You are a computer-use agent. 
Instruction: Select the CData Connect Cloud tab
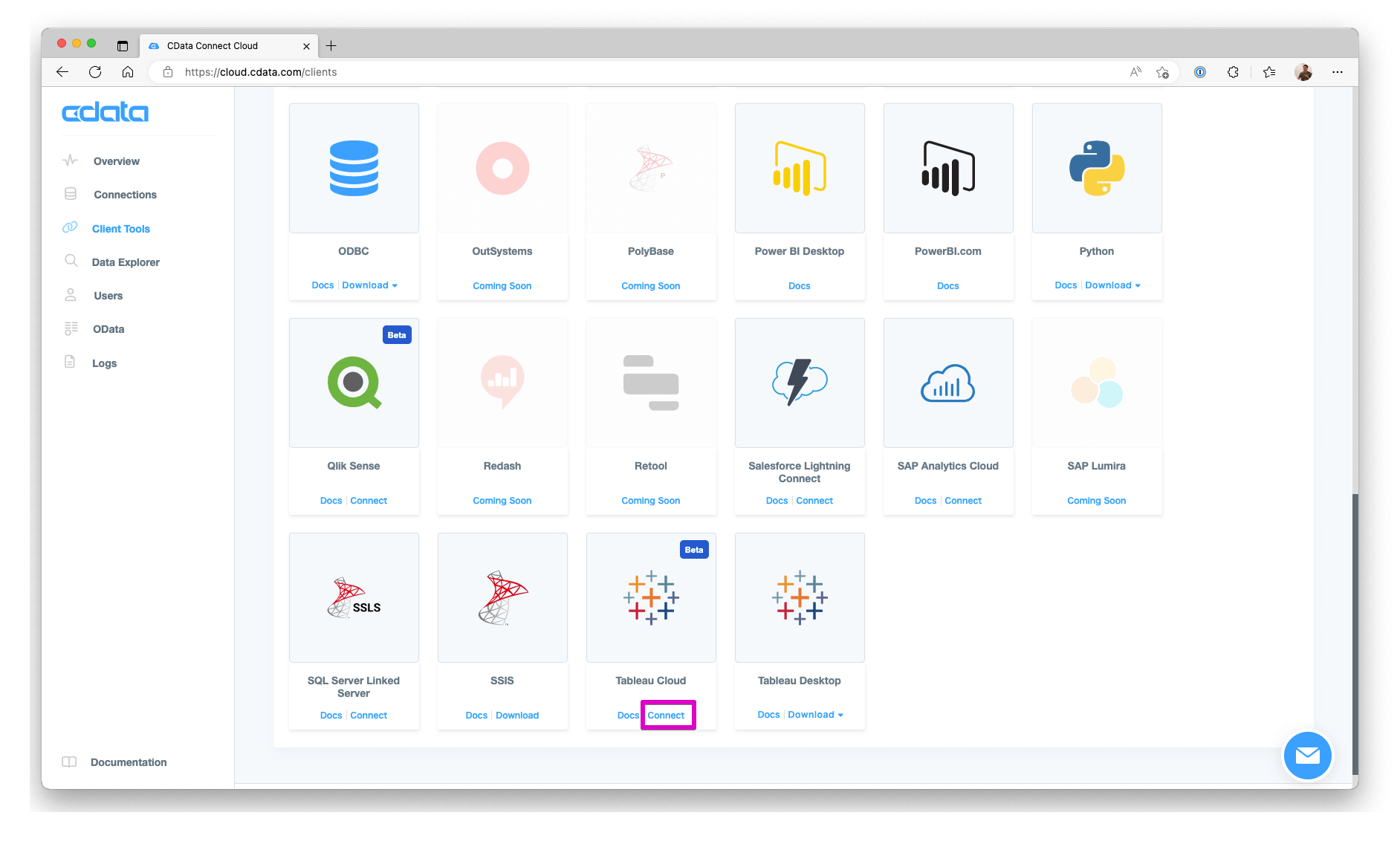tap(229, 45)
